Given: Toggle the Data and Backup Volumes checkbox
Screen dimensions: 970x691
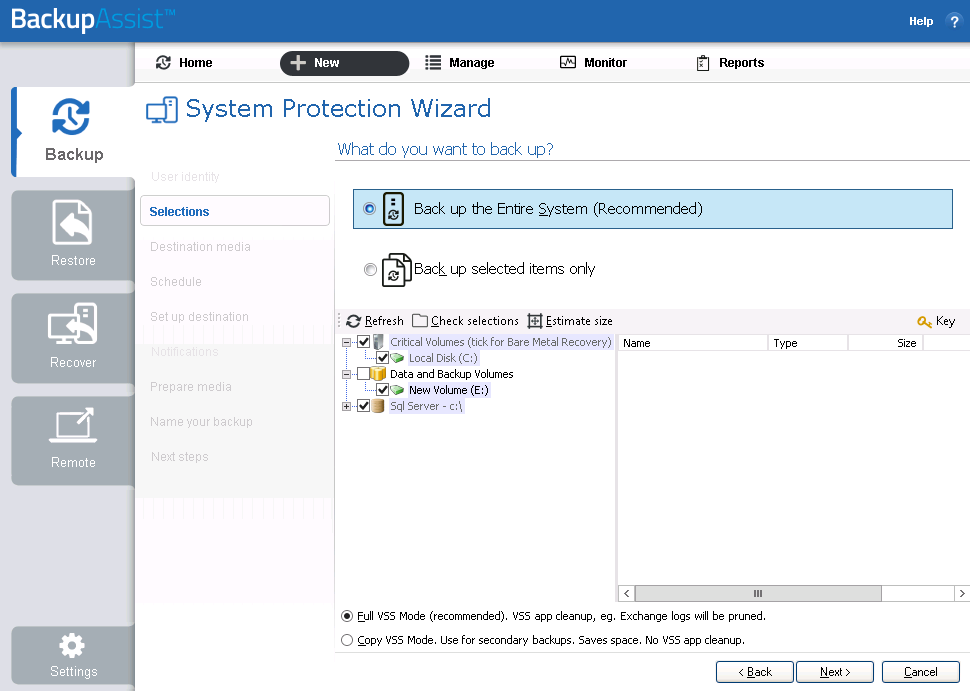Looking at the screenshot, I should 364,374.
